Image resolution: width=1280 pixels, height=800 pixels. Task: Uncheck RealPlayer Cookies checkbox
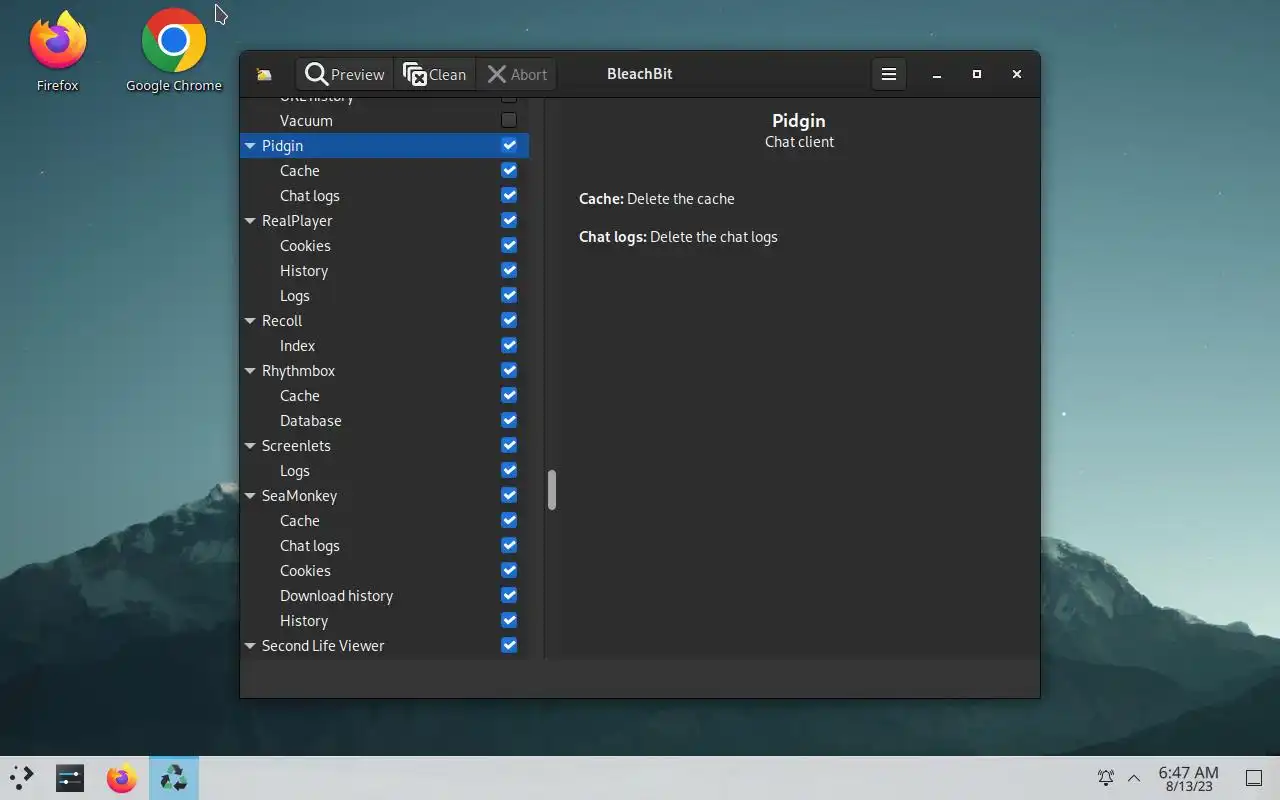509,245
